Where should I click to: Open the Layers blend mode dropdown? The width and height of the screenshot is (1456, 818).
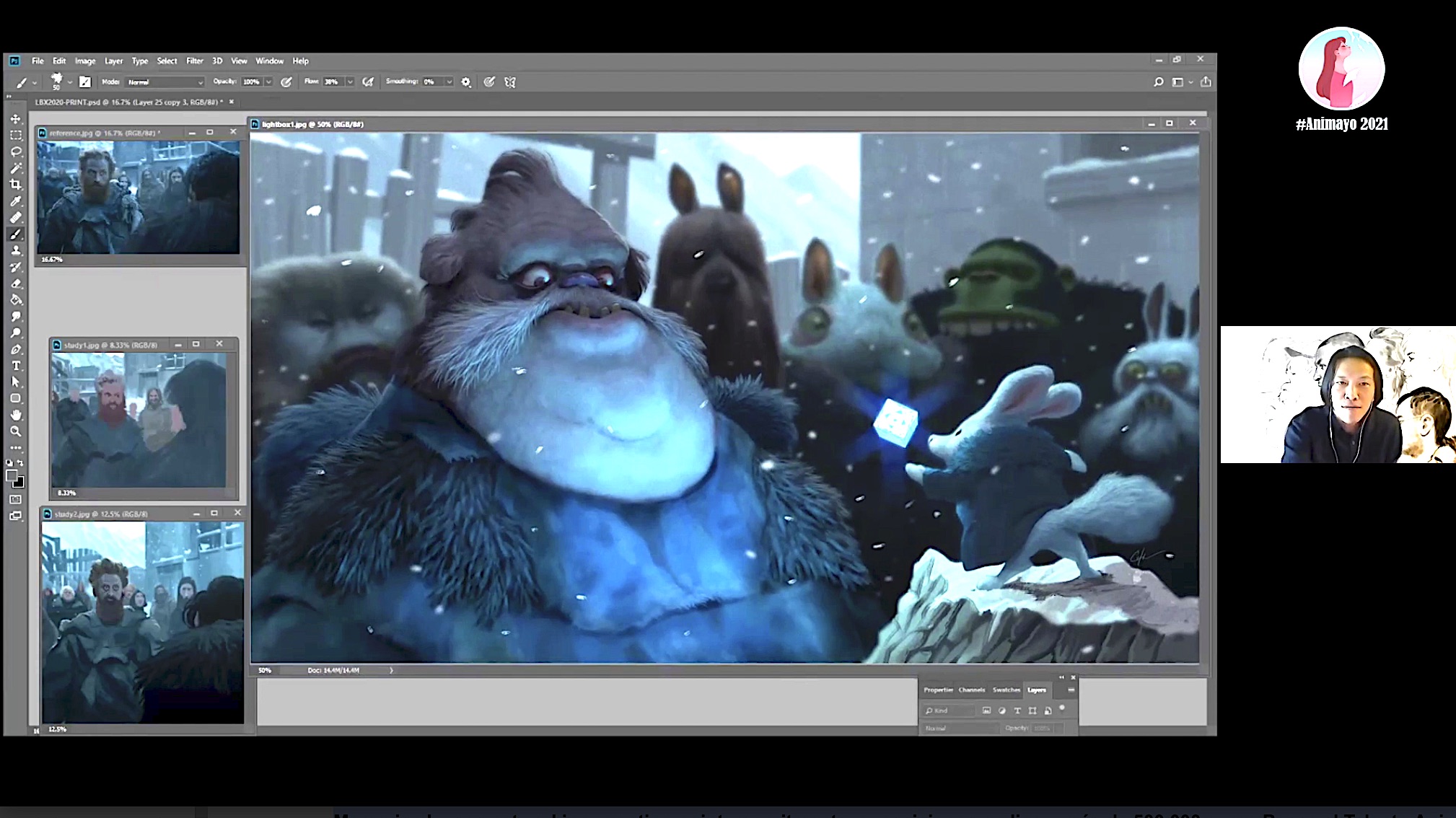[960, 729]
